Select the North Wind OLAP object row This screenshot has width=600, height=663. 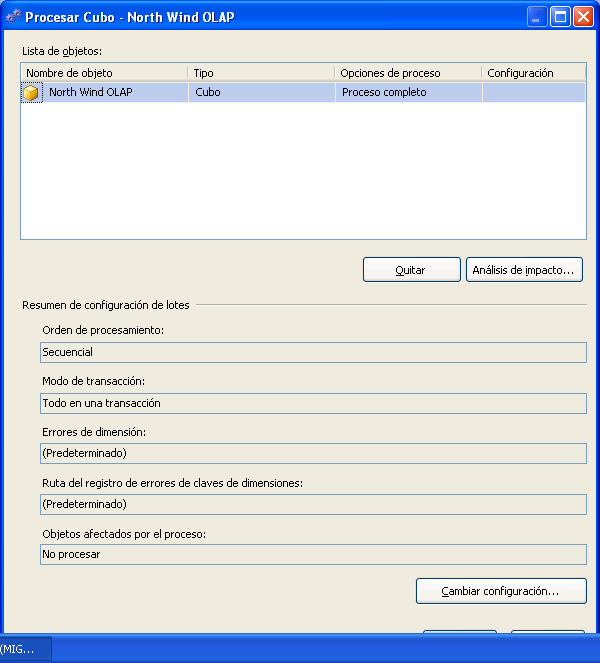tap(303, 92)
